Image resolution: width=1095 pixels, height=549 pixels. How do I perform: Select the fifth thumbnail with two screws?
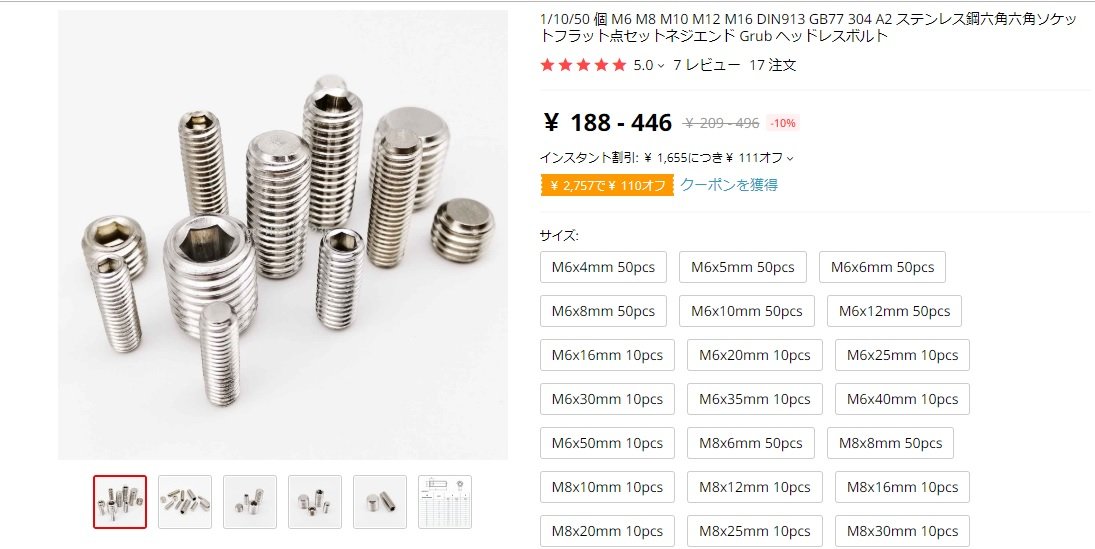380,502
